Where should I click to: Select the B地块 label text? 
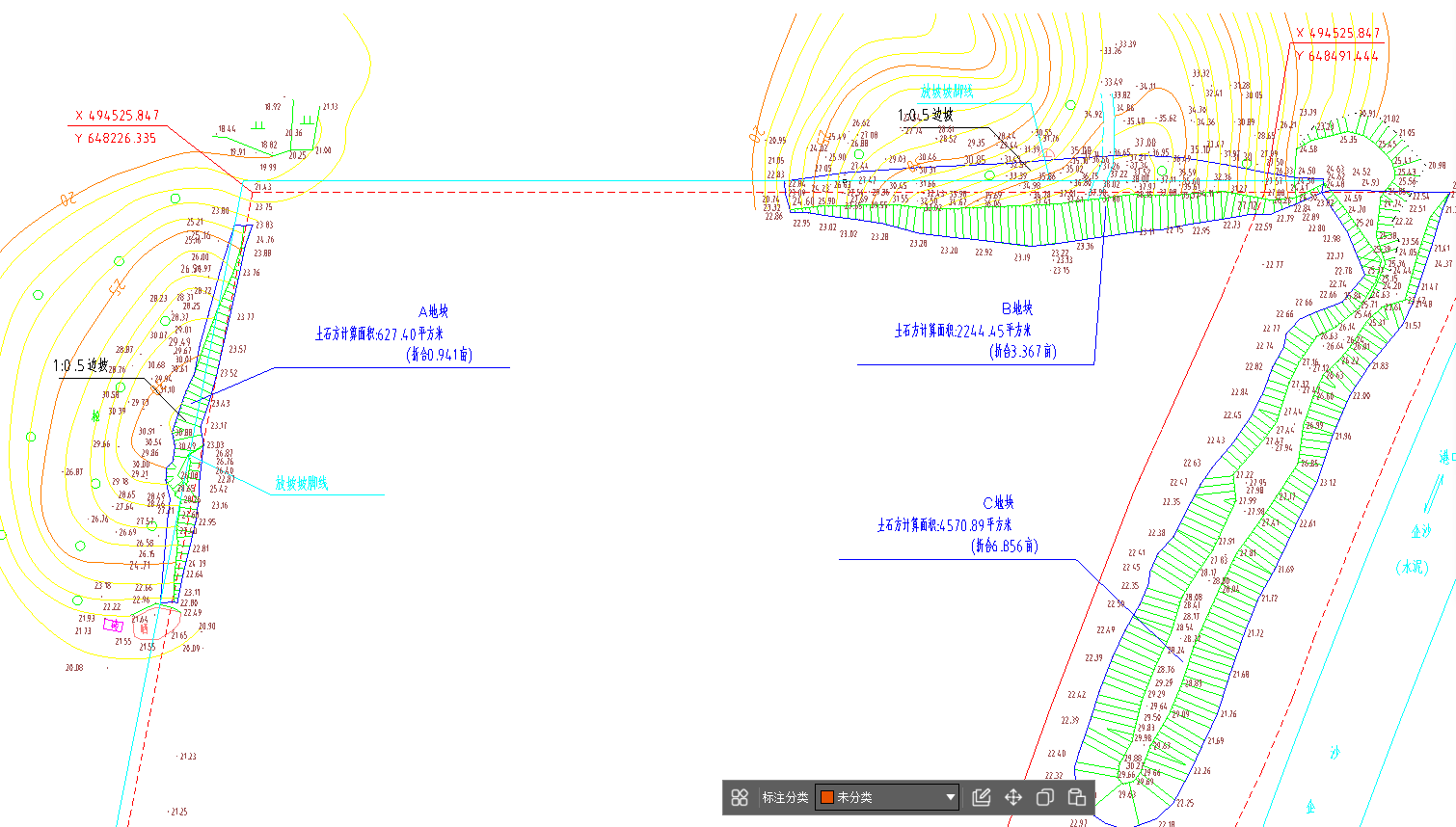[1017, 308]
